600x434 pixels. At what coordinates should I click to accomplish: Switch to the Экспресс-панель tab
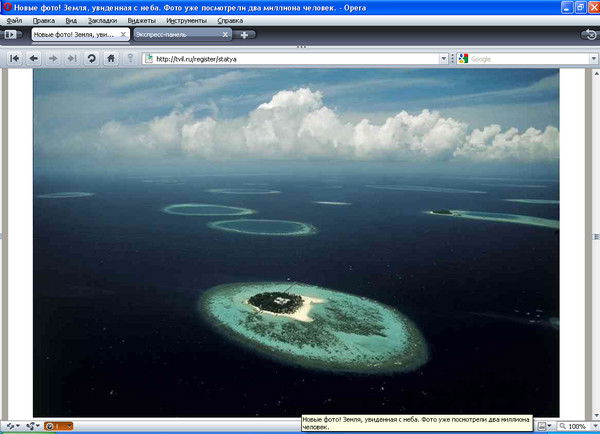172,35
